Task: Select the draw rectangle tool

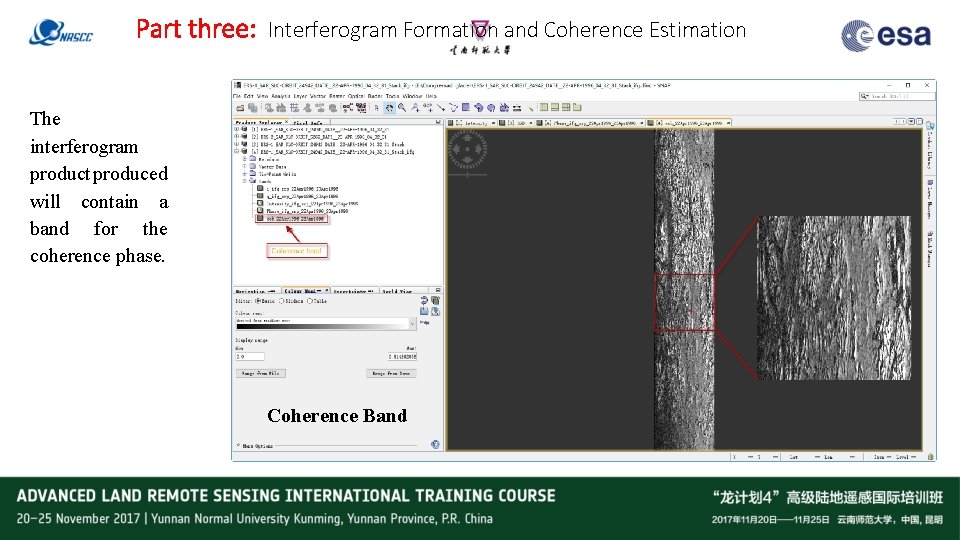Action: pos(466,108)
